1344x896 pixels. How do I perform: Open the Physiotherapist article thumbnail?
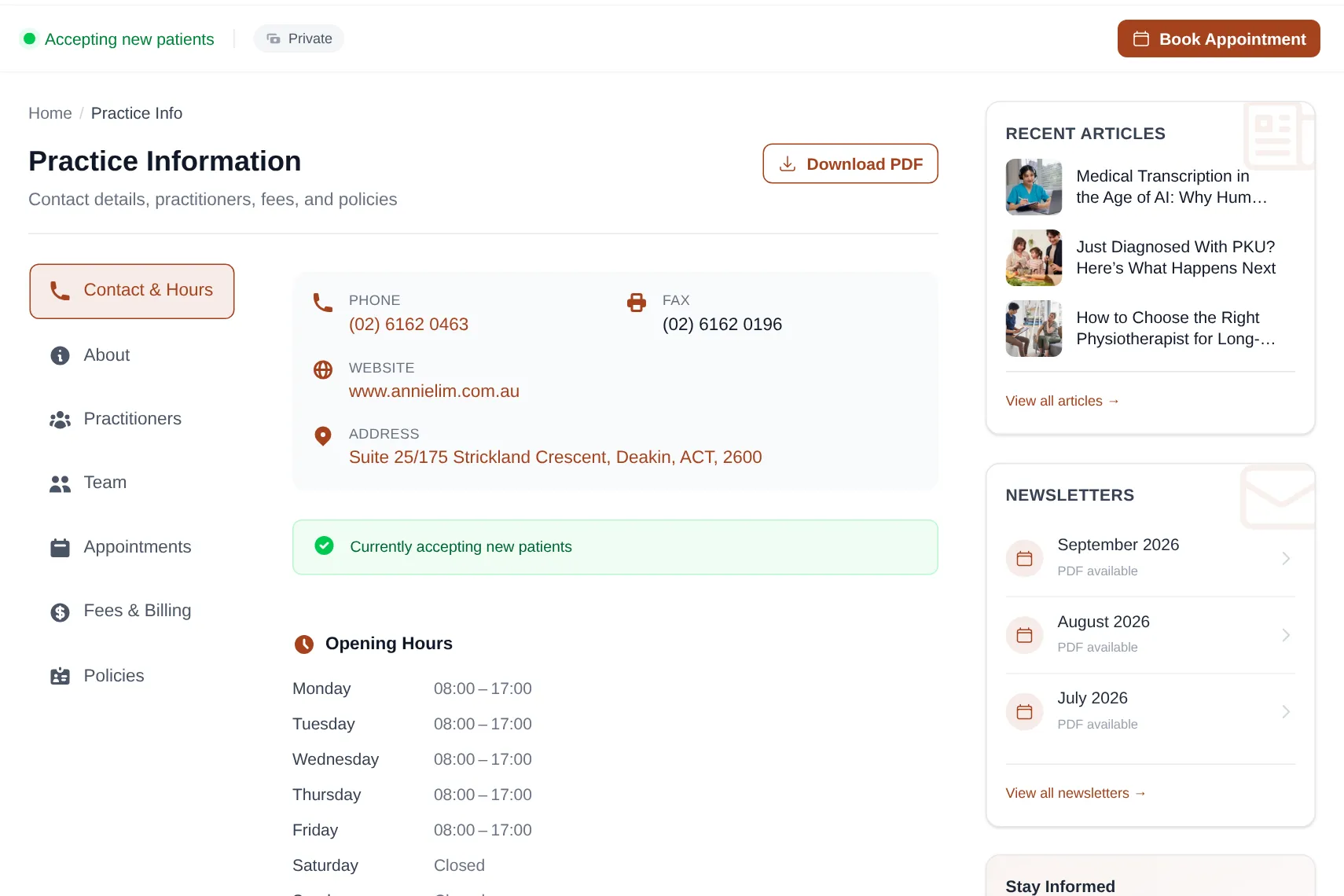point(1034,329)
